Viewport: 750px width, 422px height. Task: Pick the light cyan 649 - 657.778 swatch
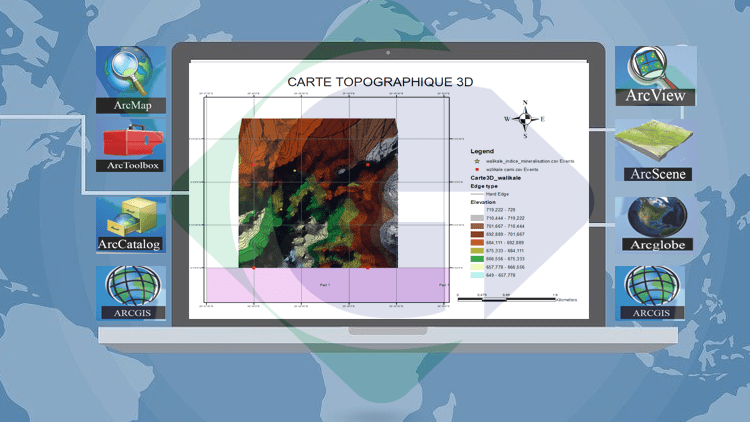[477, 275]
